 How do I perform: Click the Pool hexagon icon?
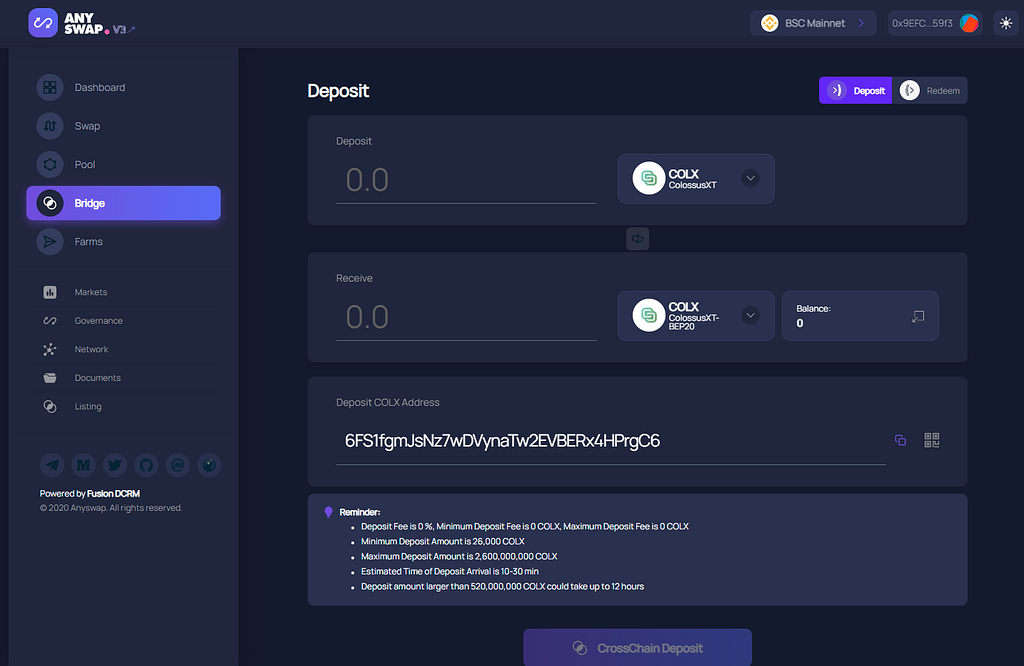[x=50, y=165]
